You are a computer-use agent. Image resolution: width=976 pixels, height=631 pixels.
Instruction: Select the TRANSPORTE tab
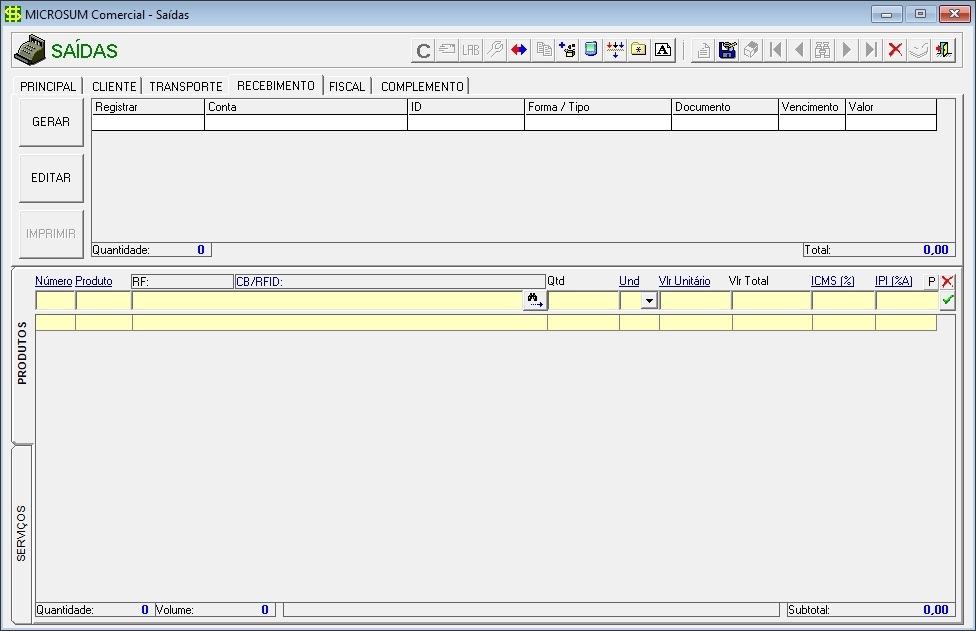[186, 87]
